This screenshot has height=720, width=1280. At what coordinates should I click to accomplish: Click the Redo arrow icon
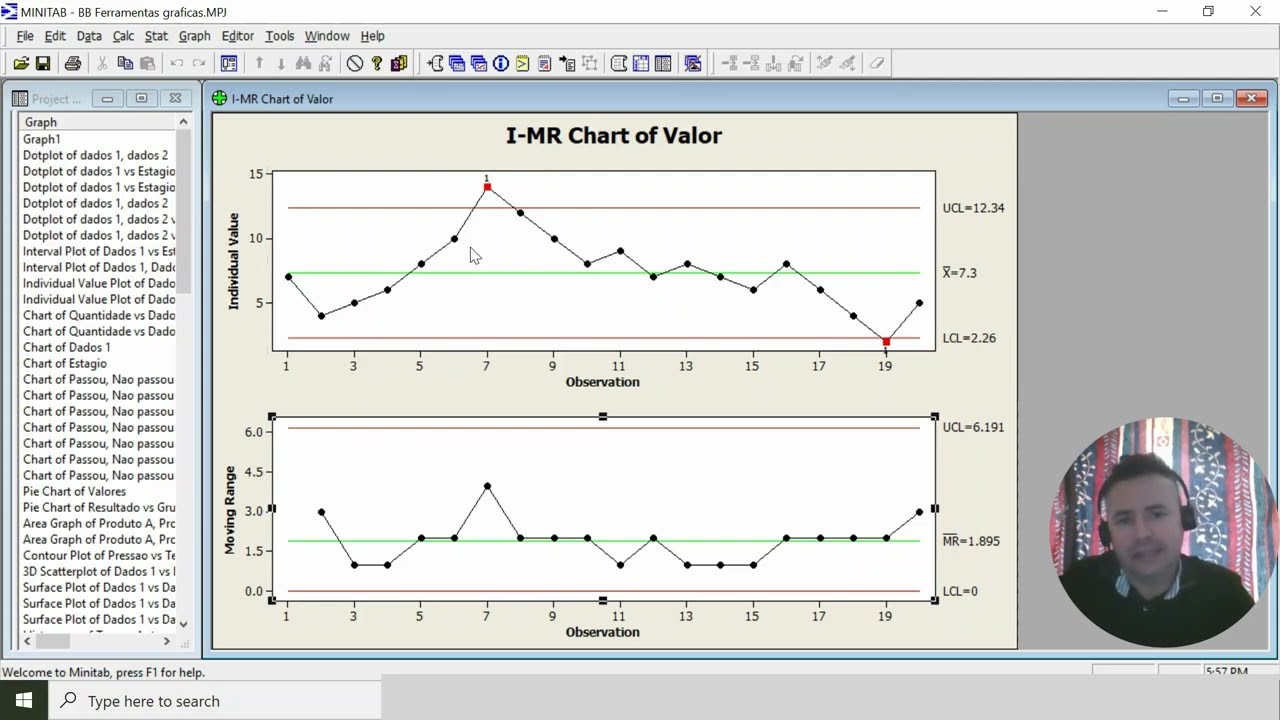click(199, 63)
